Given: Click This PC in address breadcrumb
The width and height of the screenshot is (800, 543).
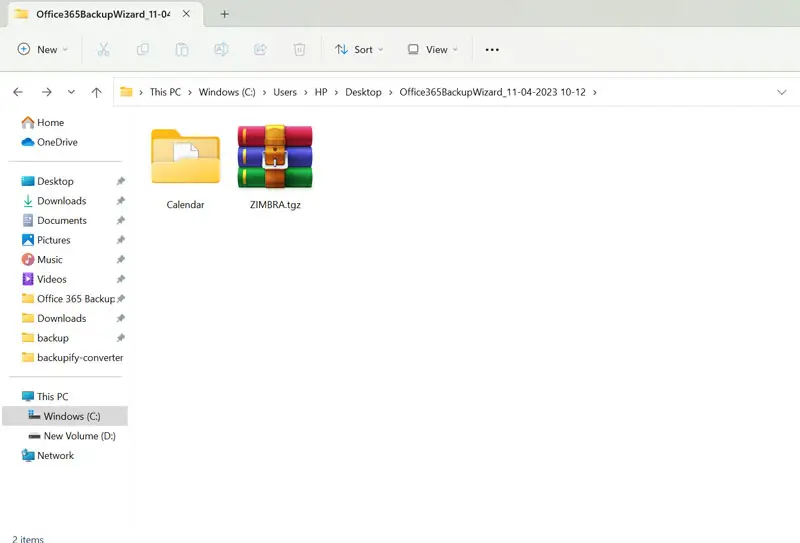Looking at the screenshot, I should pyautogui.click(x=165, y=92).
